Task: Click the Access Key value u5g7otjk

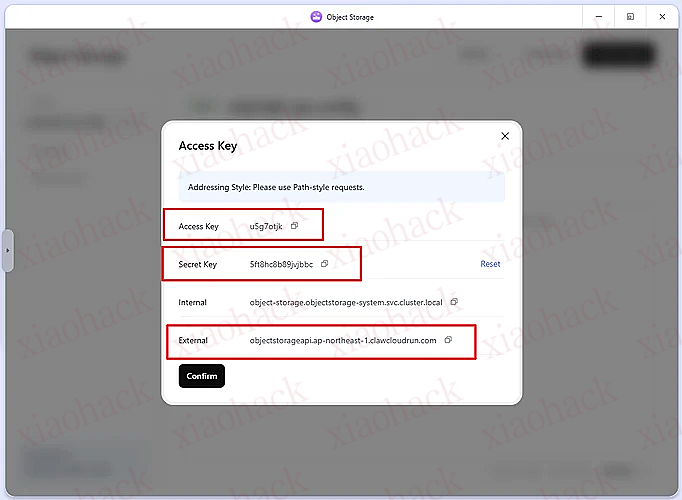Action: pyautogui.click(x=266, y=226)
